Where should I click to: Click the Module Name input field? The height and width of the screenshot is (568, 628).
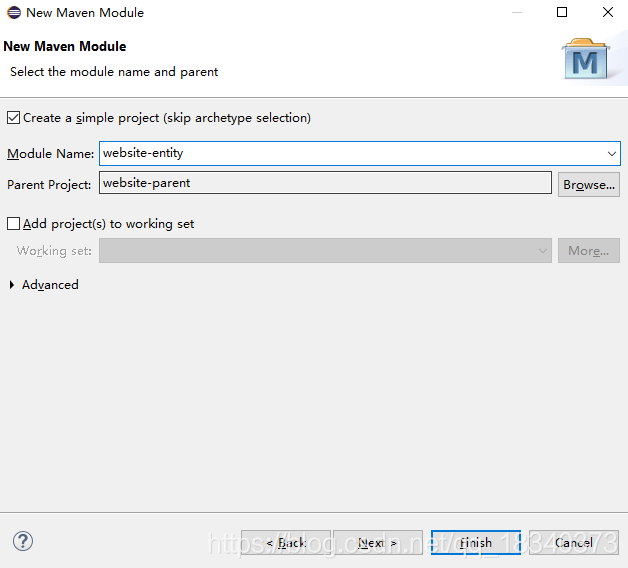click(x=360, y=153)
